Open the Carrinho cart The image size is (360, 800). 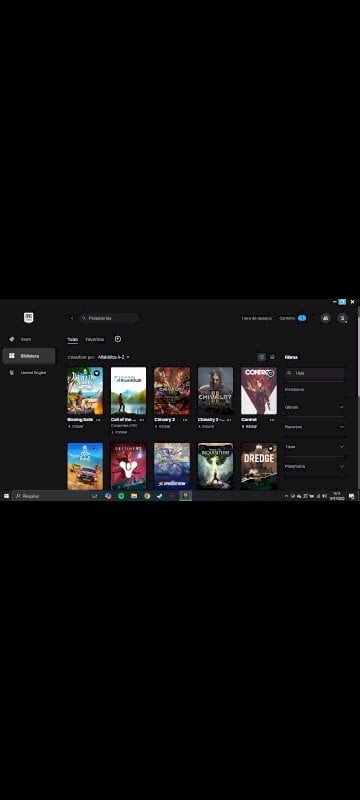(293, 318)
